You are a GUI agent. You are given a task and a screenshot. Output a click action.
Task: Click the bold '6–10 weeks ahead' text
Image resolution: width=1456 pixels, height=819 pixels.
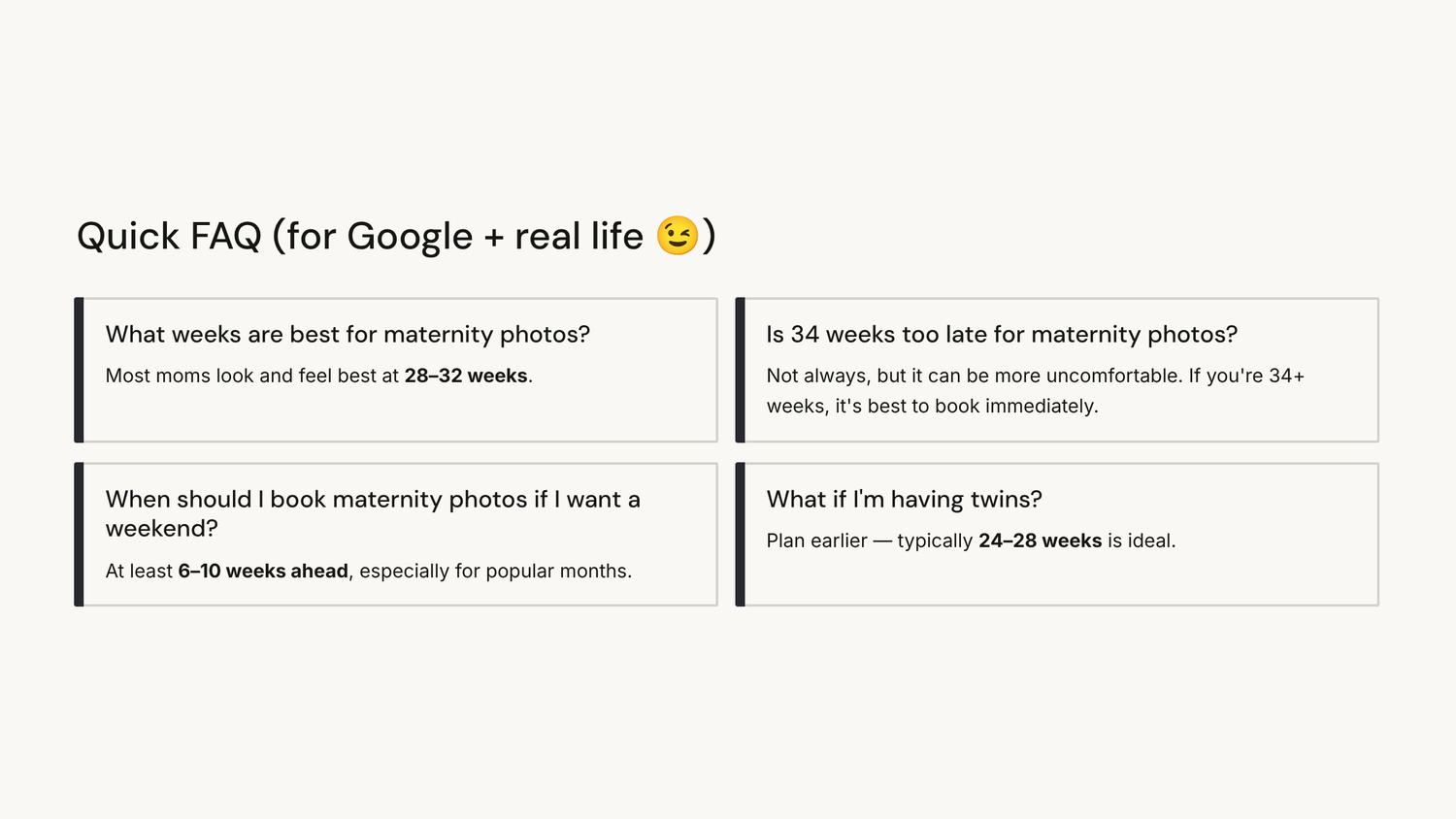[263, 571]
